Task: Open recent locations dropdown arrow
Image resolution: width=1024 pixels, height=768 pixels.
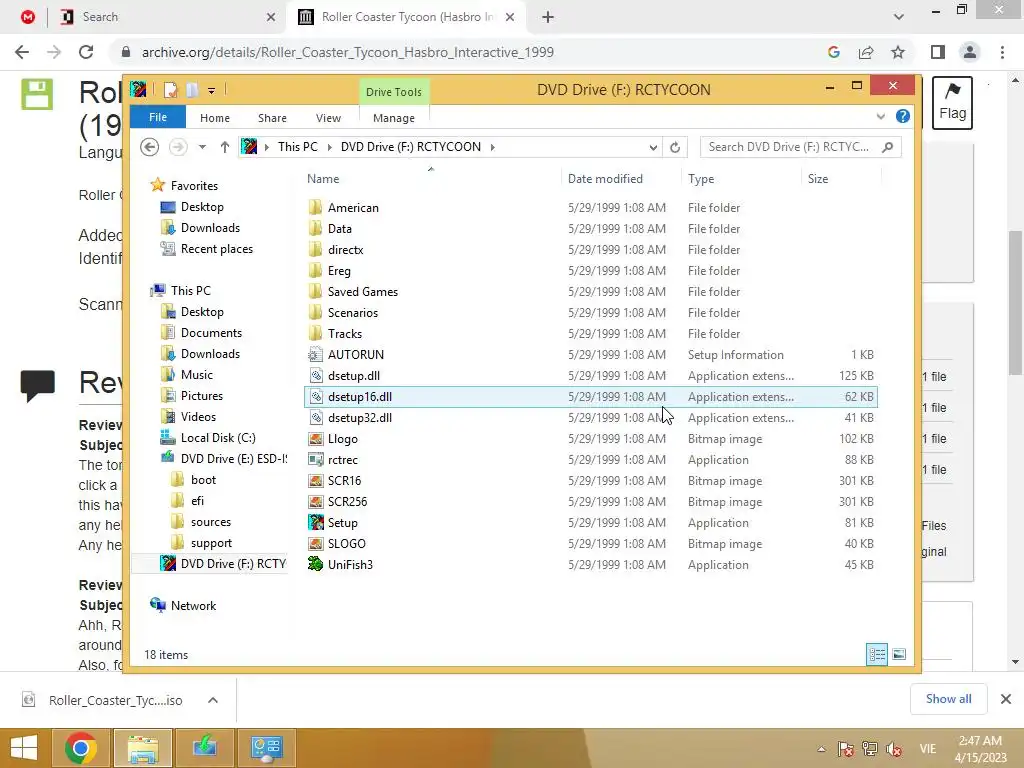Action: click(x=202, y=147)
